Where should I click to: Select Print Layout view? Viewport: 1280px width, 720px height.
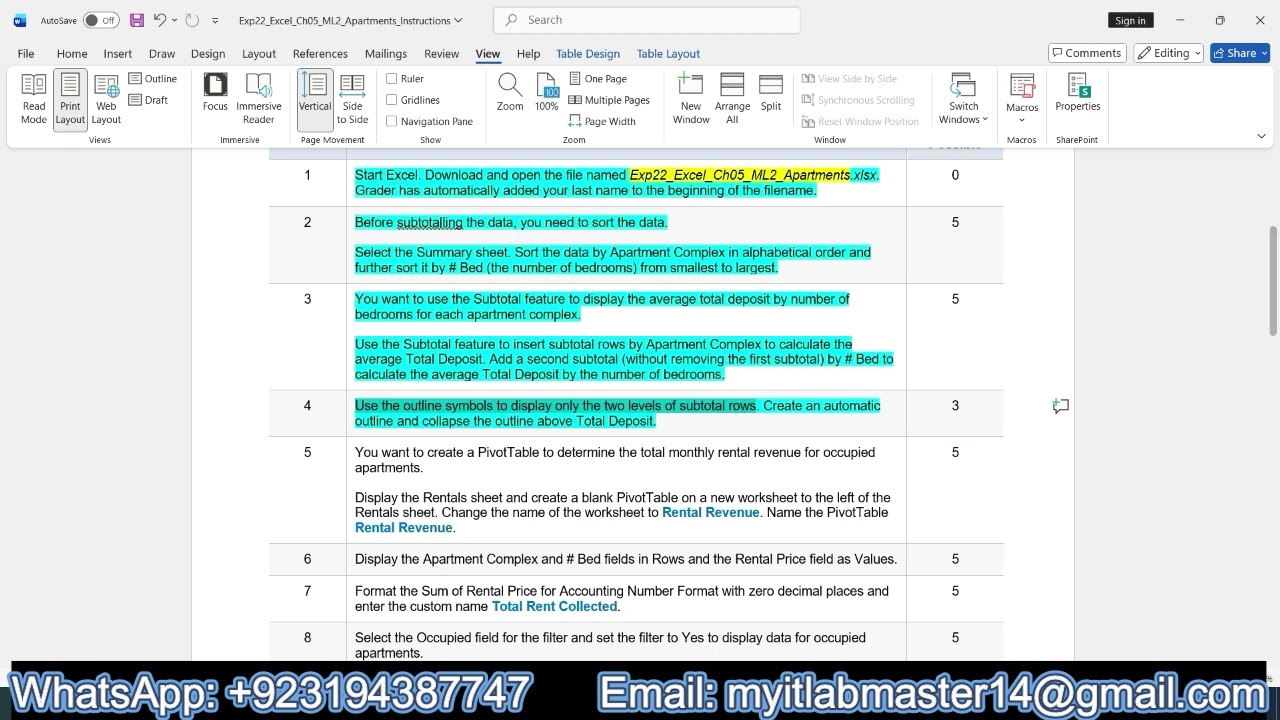pos(70,99)
